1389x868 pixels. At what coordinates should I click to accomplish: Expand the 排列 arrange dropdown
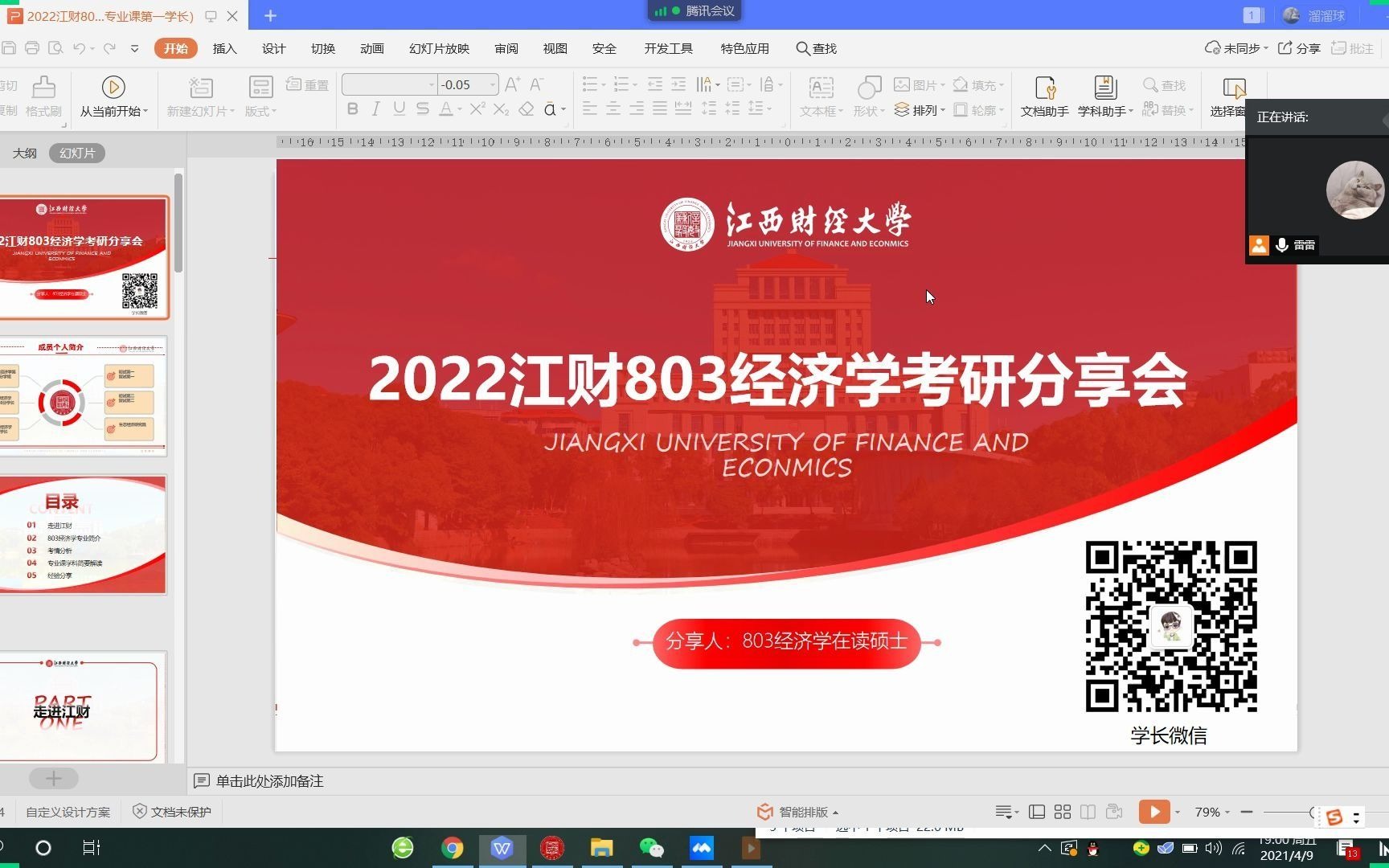pos(920,110)
